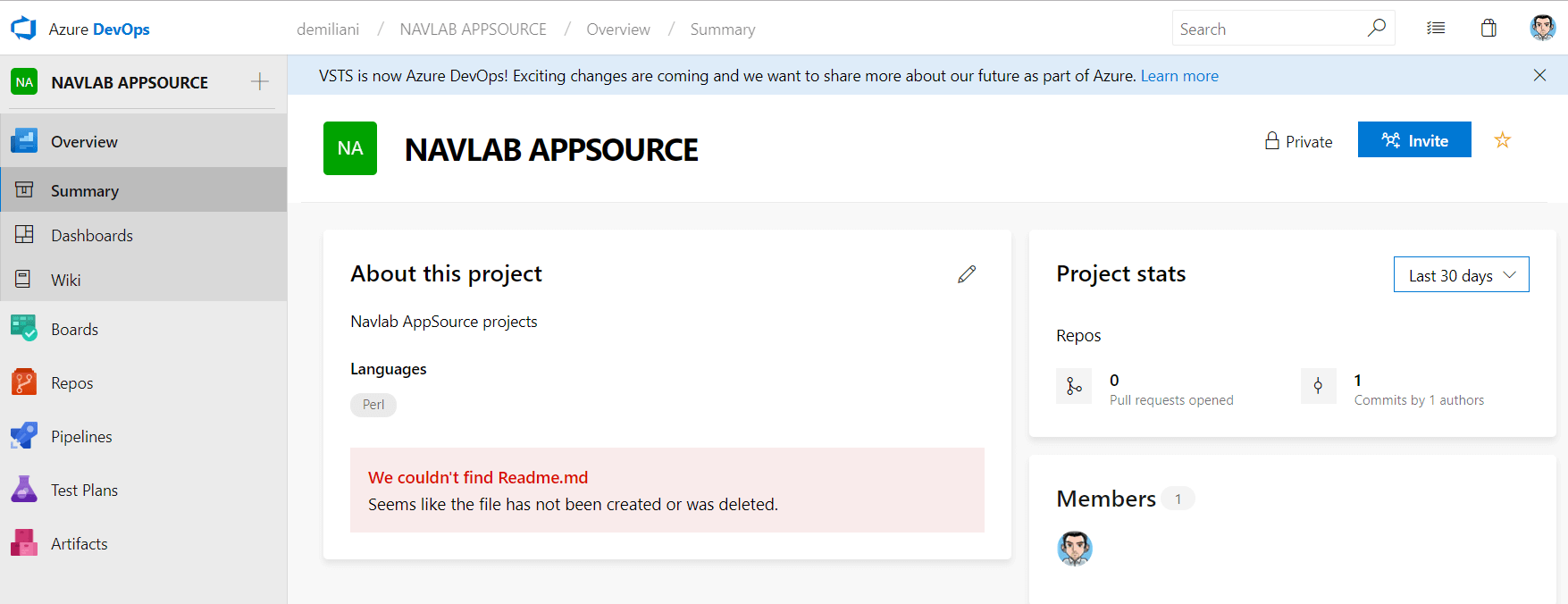Dismiss the VSTS announcement banner

(1539, 75)
